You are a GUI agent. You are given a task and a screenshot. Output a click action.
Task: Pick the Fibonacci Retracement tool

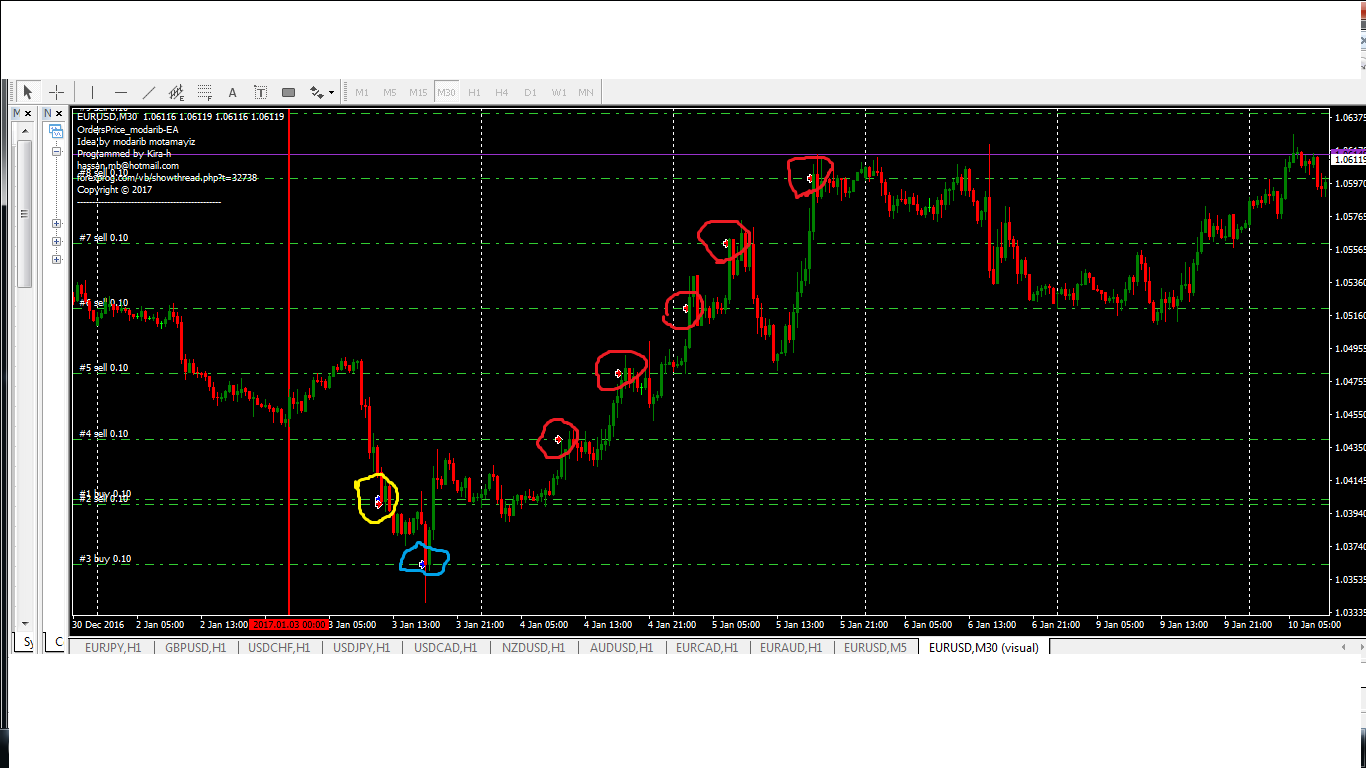(205, 92)
